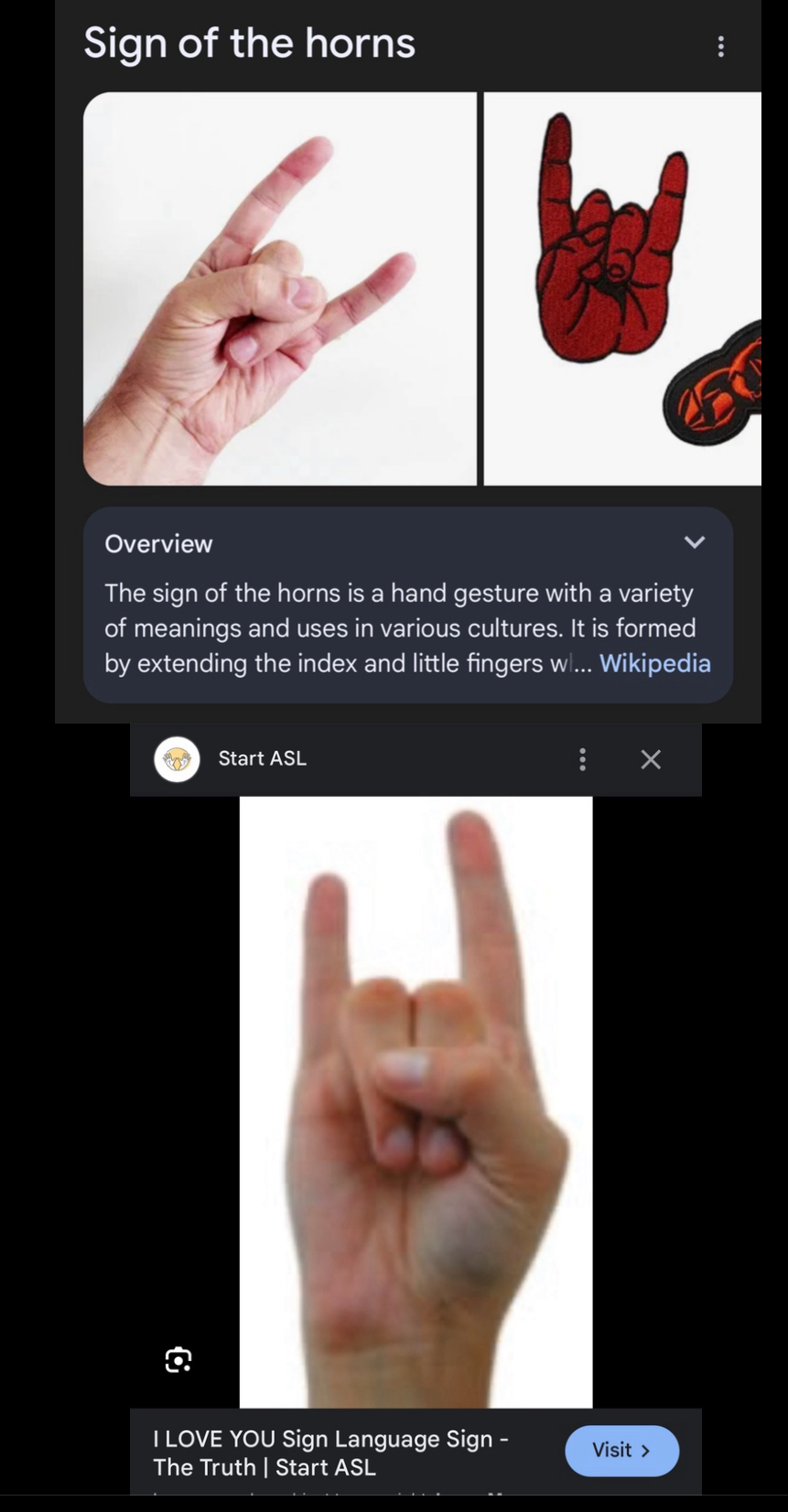Tap the Overview label
Screen dimensions: 788x1512
158,543
